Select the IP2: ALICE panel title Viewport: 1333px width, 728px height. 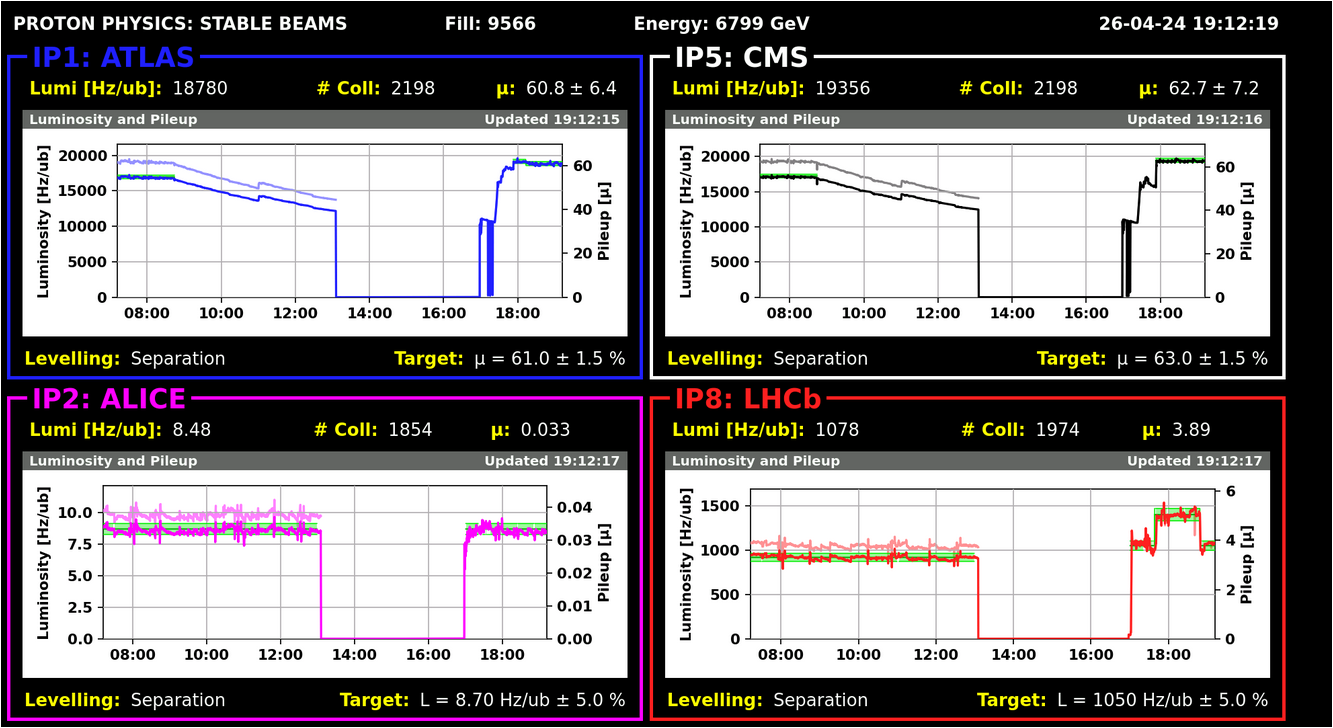tap(109, 399)
